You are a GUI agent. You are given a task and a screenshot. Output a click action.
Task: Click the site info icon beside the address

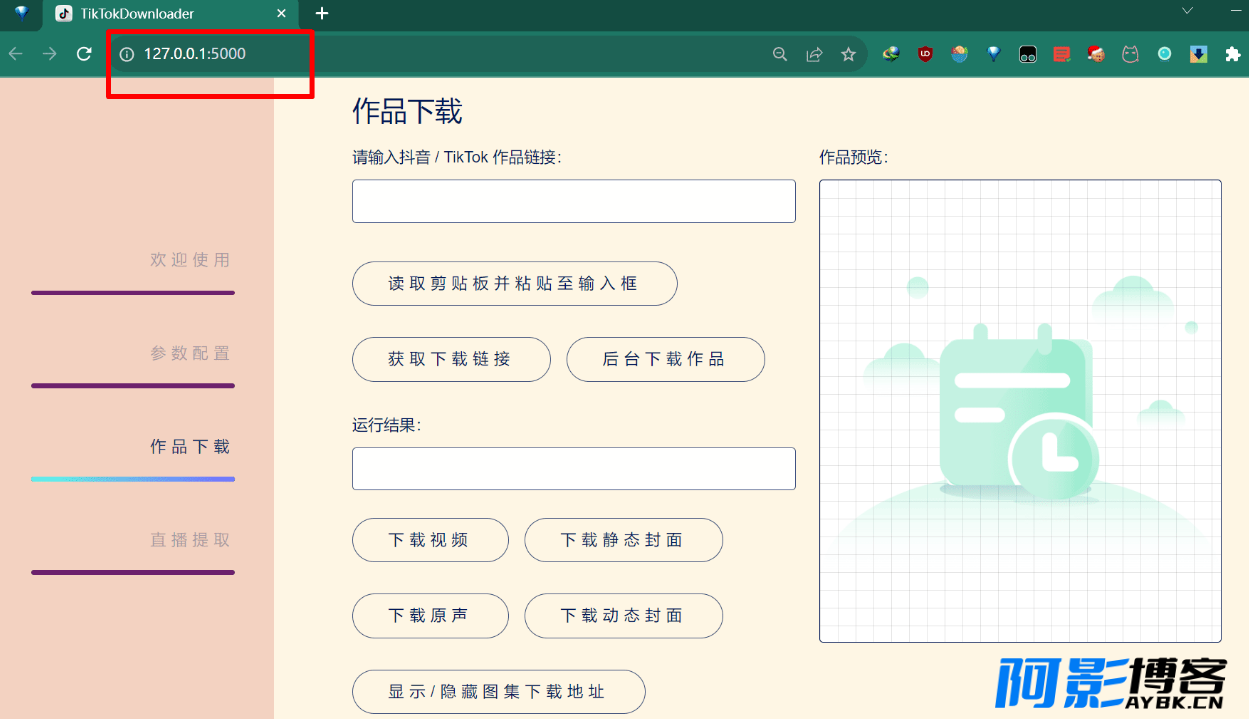127,54
